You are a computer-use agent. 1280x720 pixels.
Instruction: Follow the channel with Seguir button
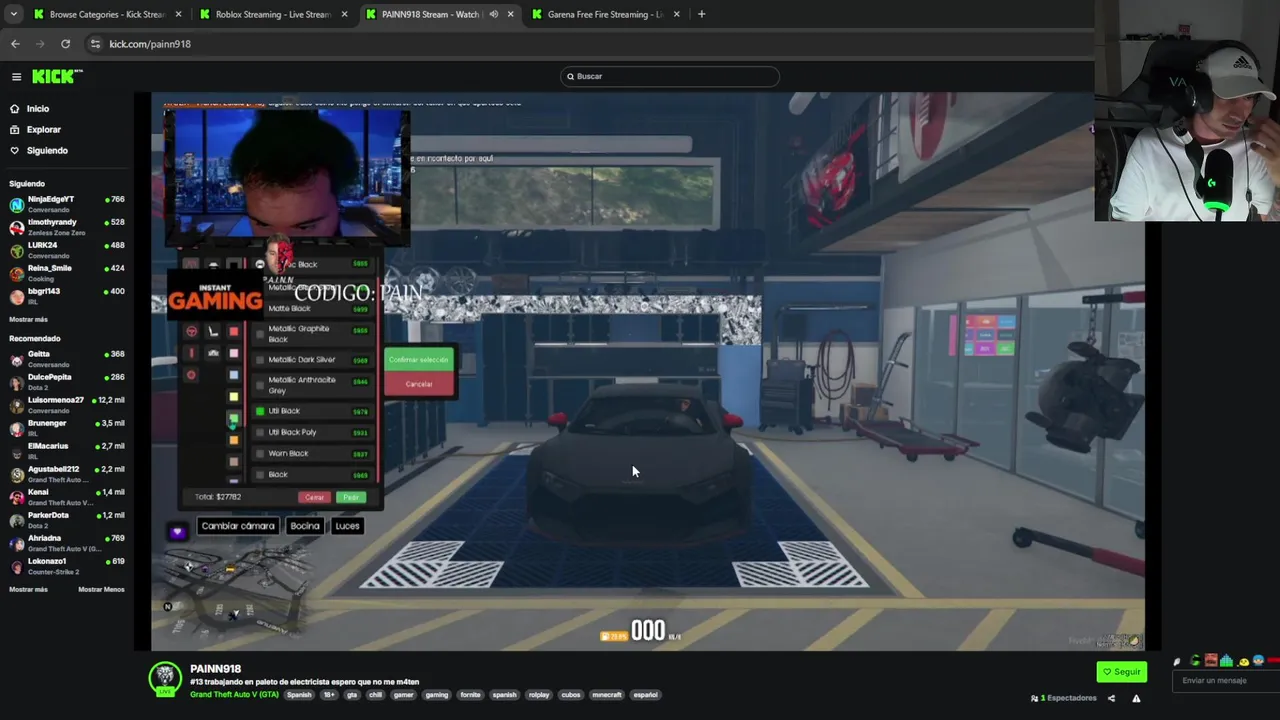1121,672
